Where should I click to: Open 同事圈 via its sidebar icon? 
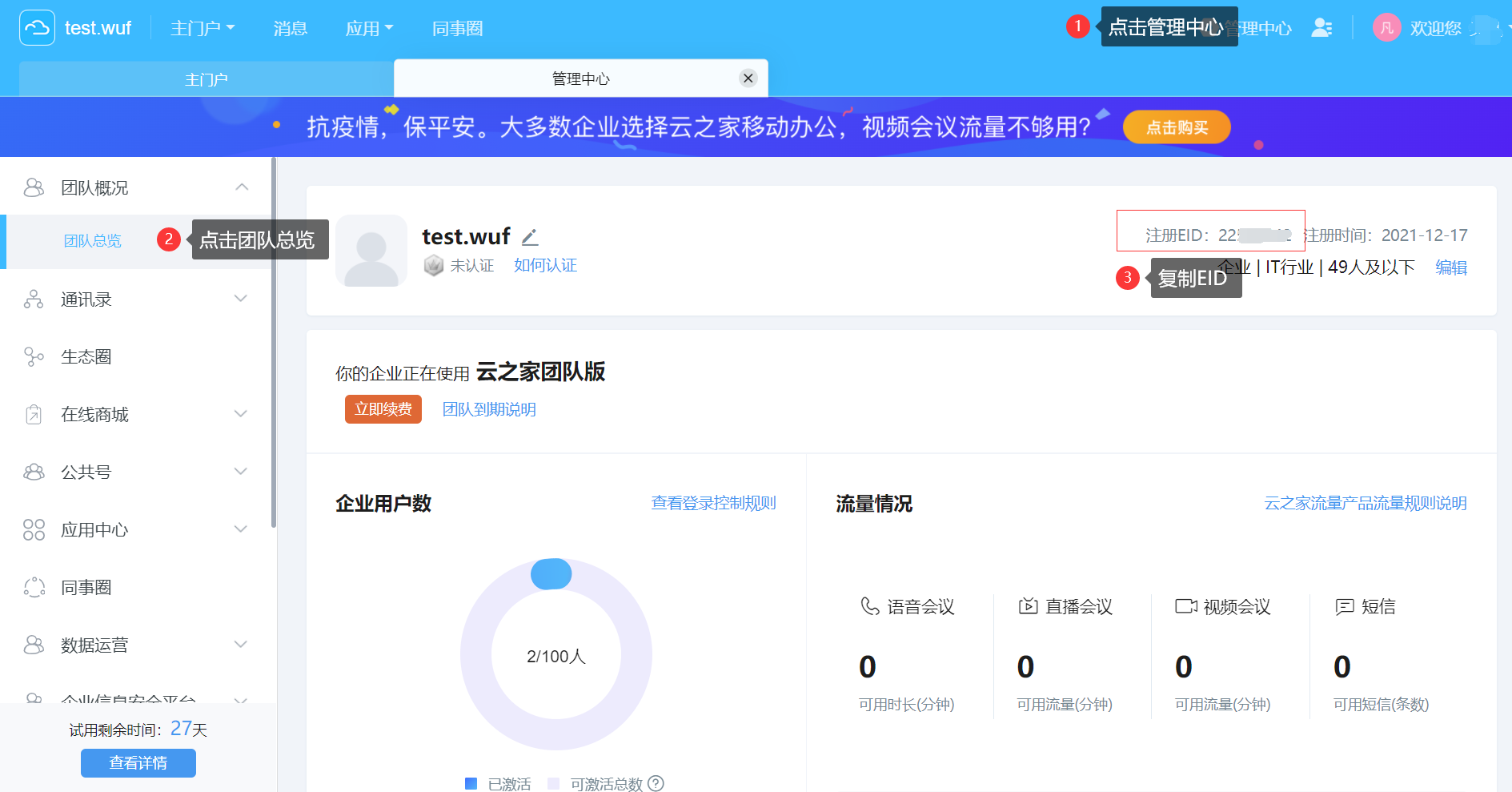(34, 587)
